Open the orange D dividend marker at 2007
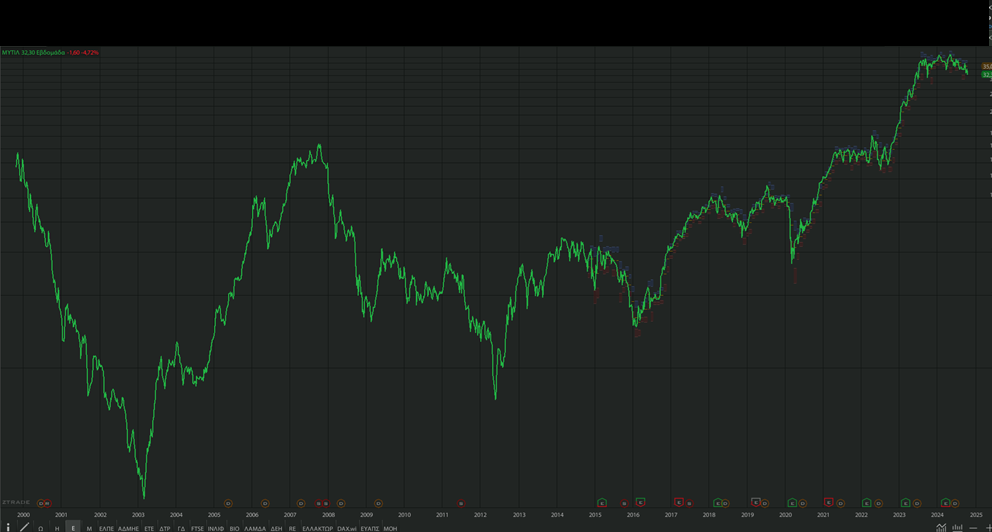This screenshot has height=532, width=992. [x=301, y=504]
